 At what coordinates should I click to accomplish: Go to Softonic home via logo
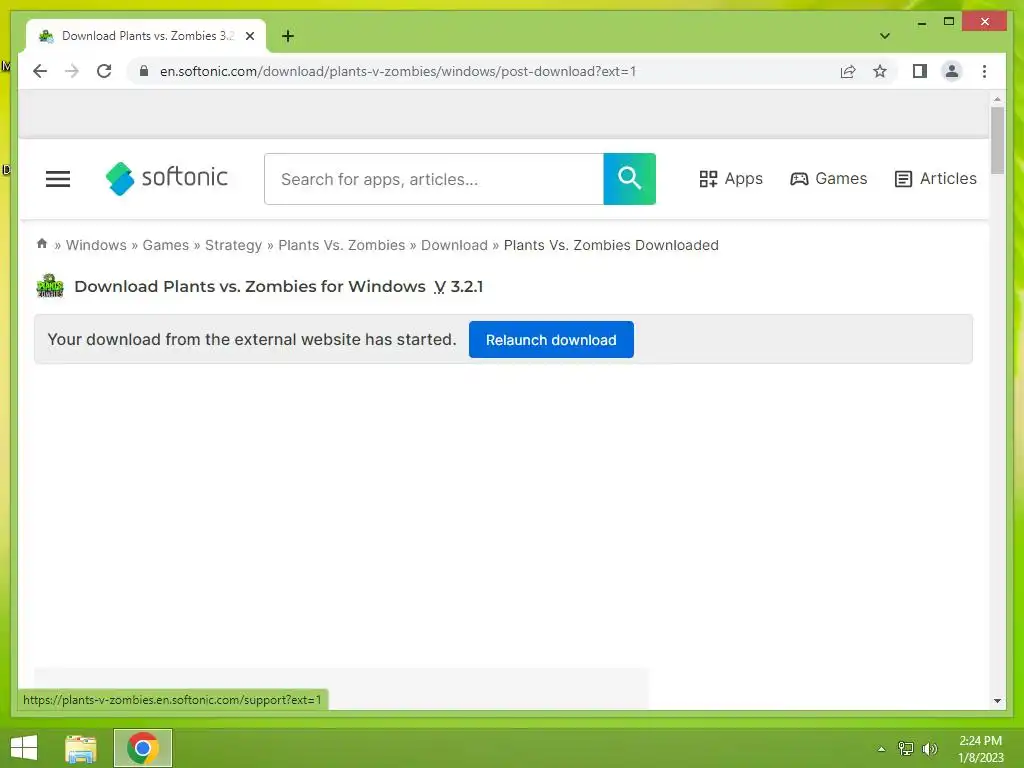167,178
